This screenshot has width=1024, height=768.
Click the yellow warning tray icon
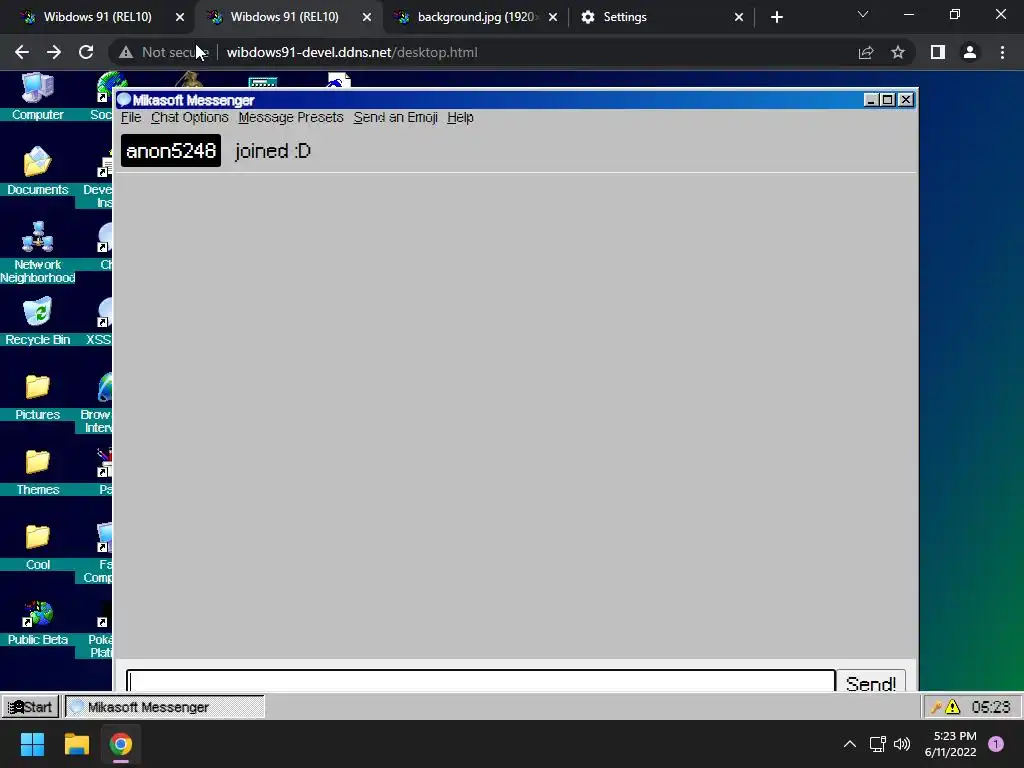pyautogui.click(x=953, y=707)
